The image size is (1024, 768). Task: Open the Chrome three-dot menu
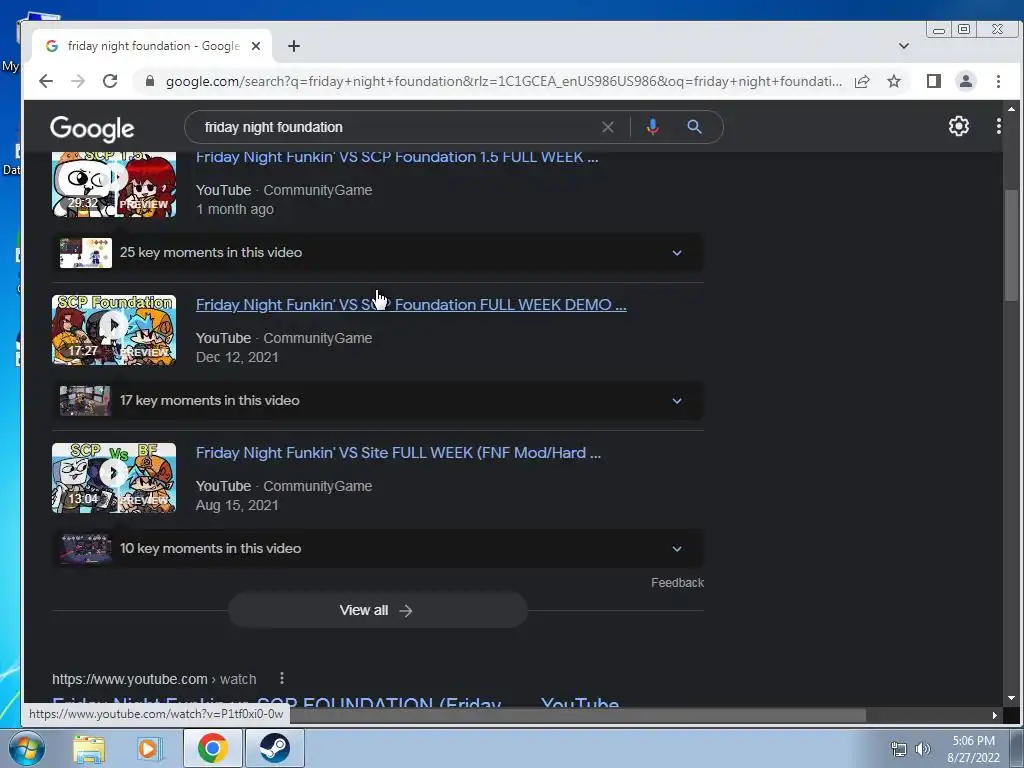click(999, 81)
